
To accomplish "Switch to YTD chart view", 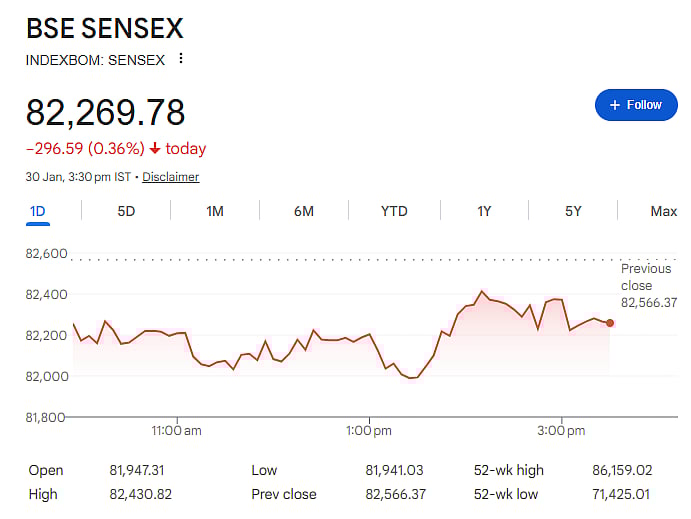I will pyautogui.click(x=394, y=211).
